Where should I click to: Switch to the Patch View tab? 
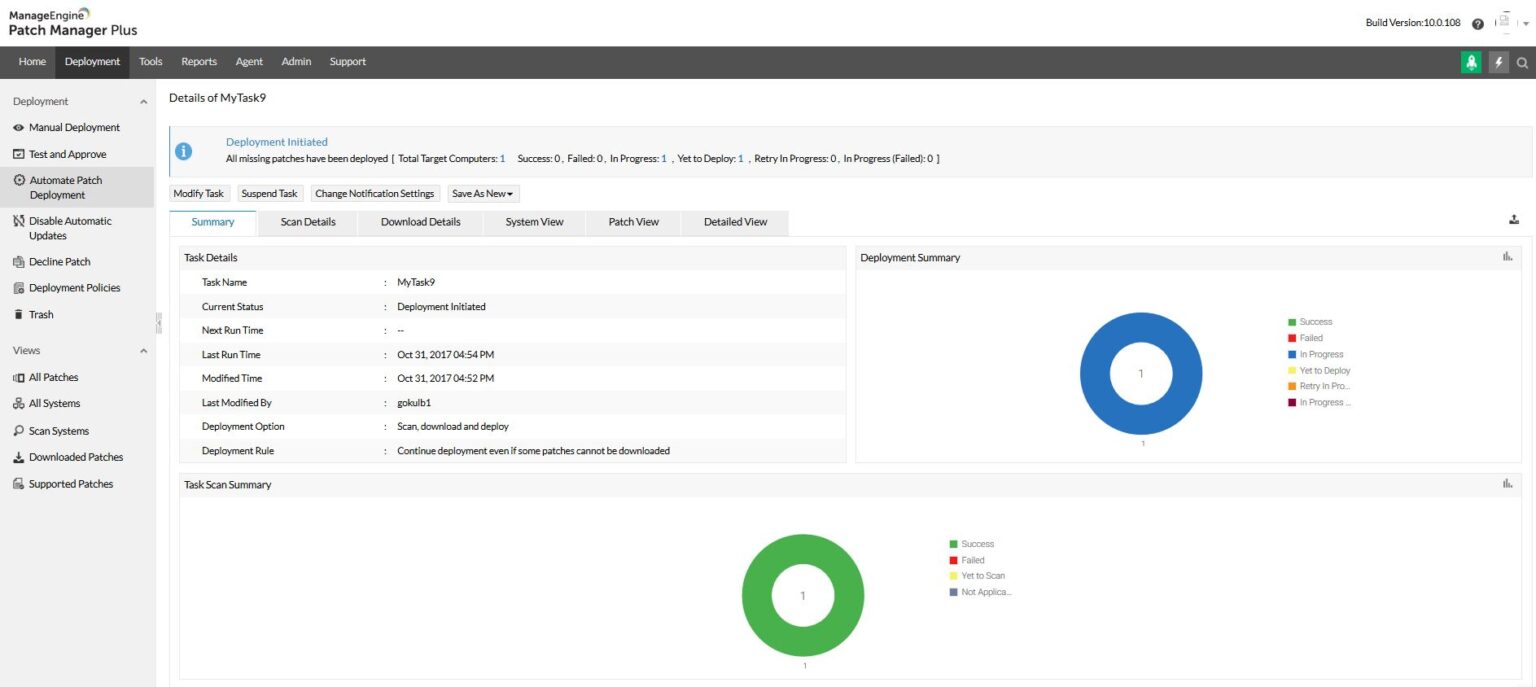point(632,221)
